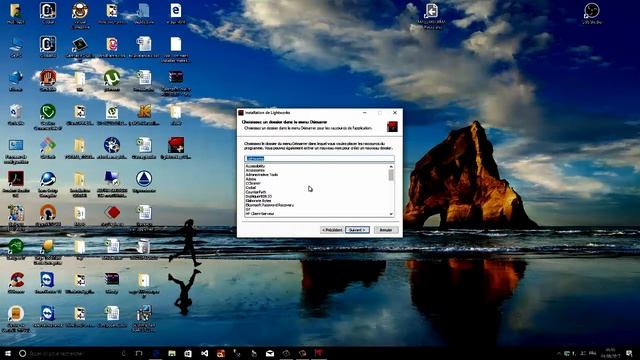640x360 pixels.
Task: Select 'Accessories' in the folder list
Action: [x=255, y=170]
